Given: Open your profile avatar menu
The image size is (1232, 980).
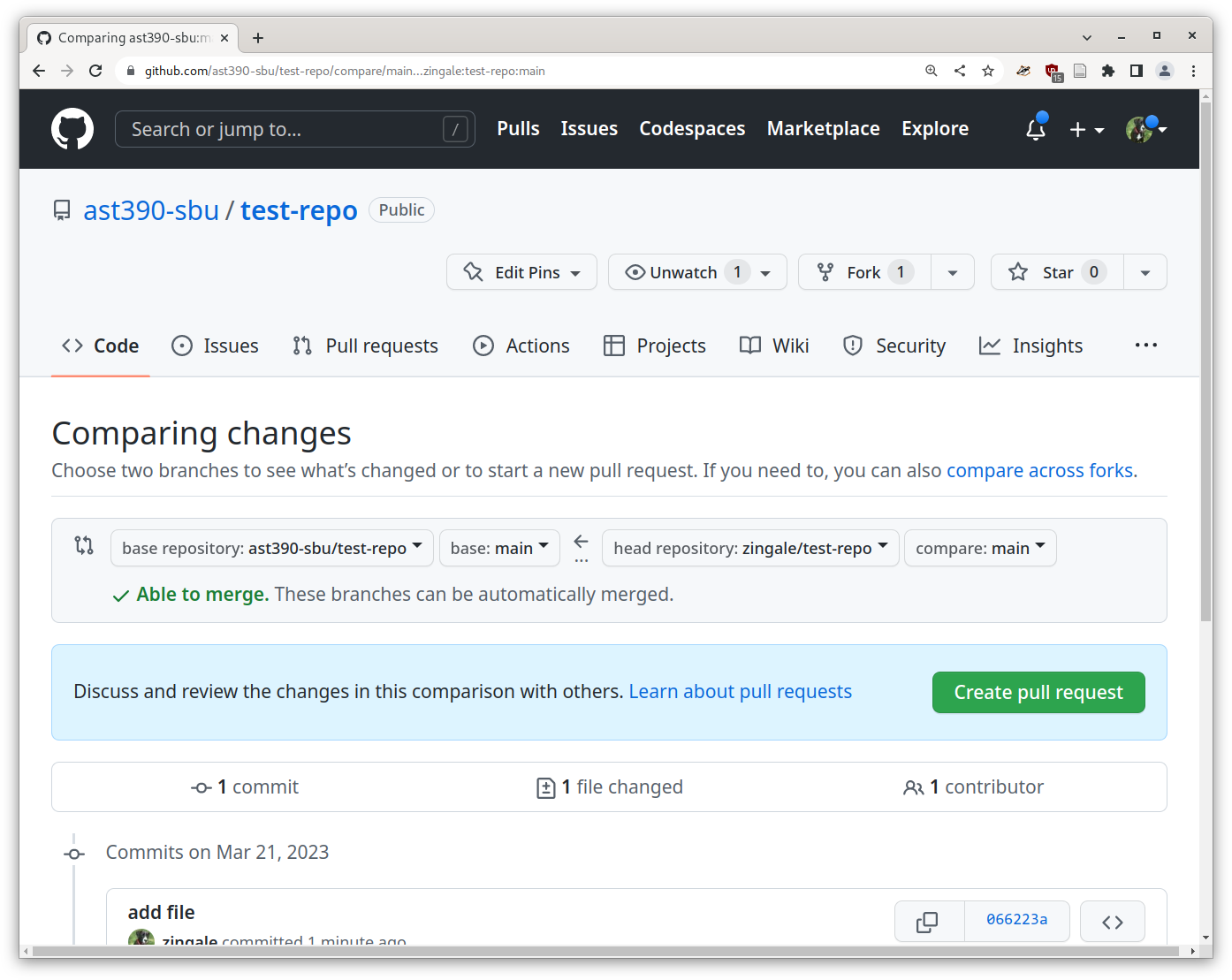Looking at the screenshot, I should [x=1140, y=129].
